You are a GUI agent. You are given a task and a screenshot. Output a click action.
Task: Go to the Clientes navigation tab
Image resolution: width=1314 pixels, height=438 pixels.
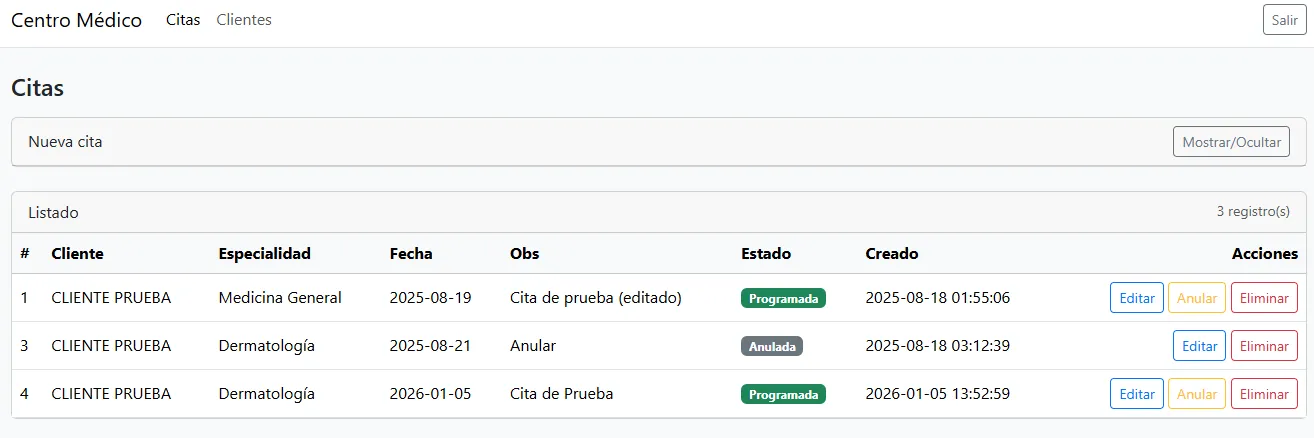point(244,20)
